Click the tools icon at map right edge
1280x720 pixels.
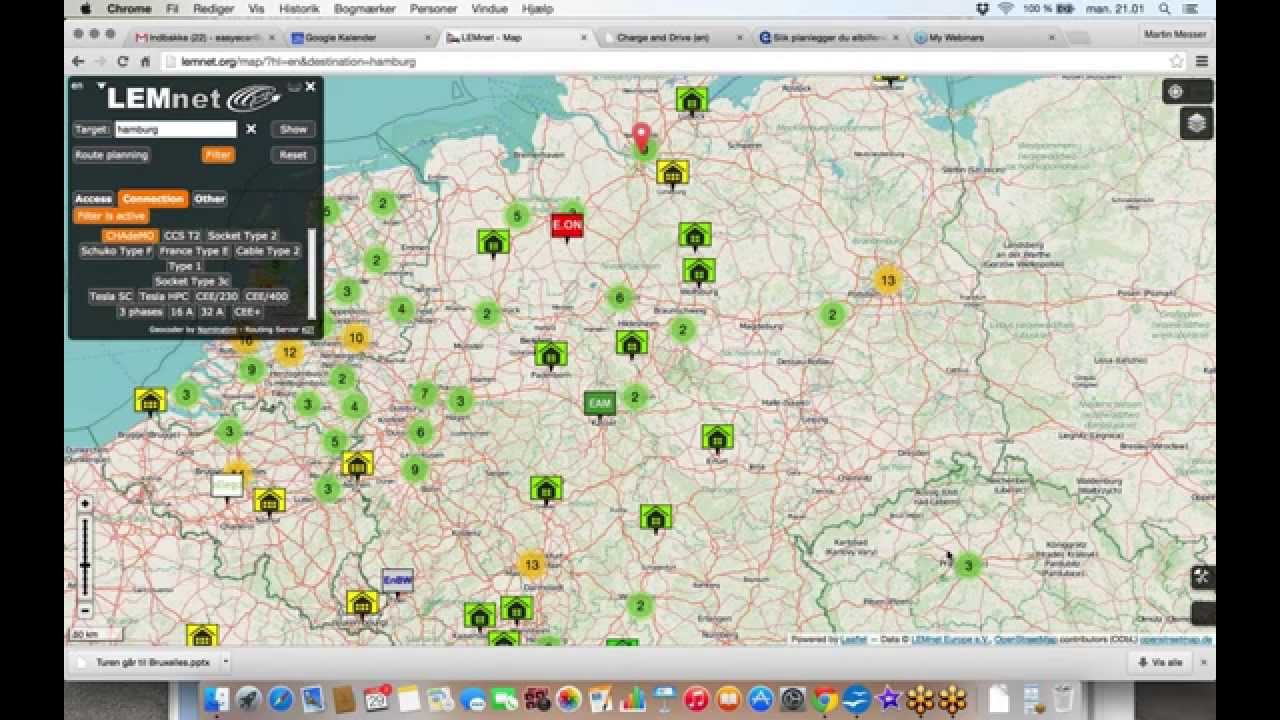point(1202,577)
